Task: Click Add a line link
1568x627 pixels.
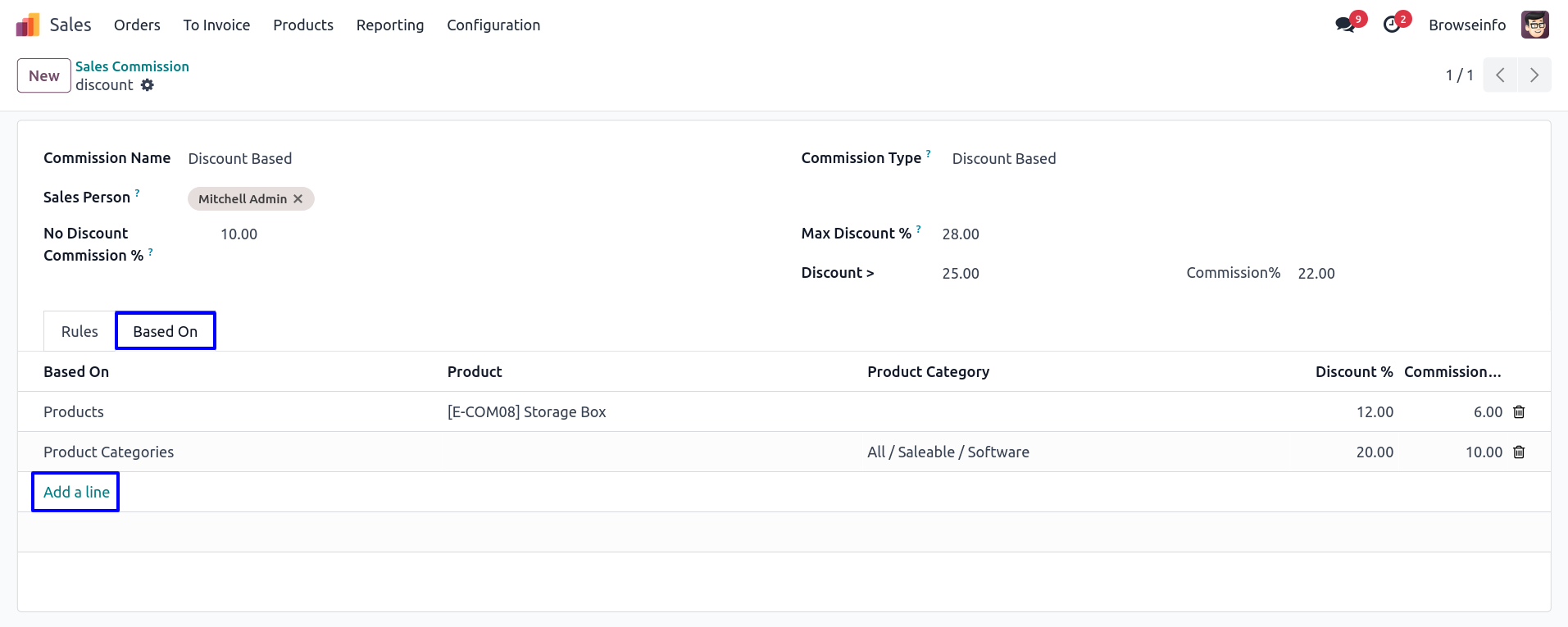Action: [x=76, y=493]
